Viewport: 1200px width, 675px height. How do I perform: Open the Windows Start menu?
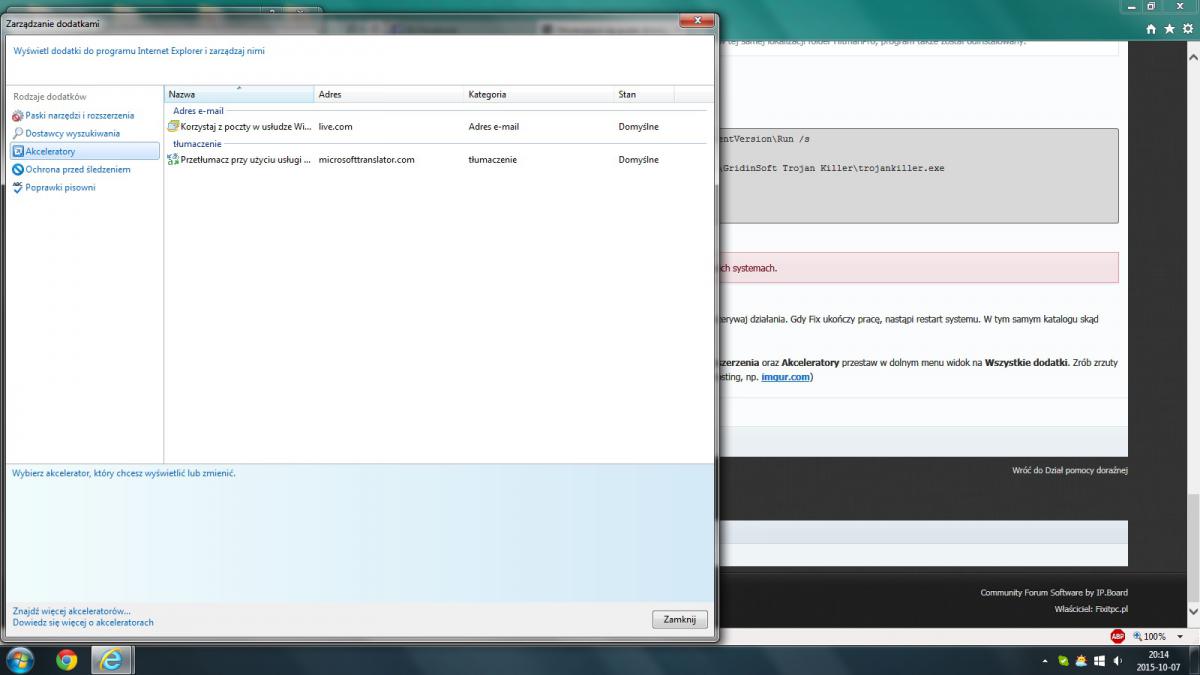point(19,660)
